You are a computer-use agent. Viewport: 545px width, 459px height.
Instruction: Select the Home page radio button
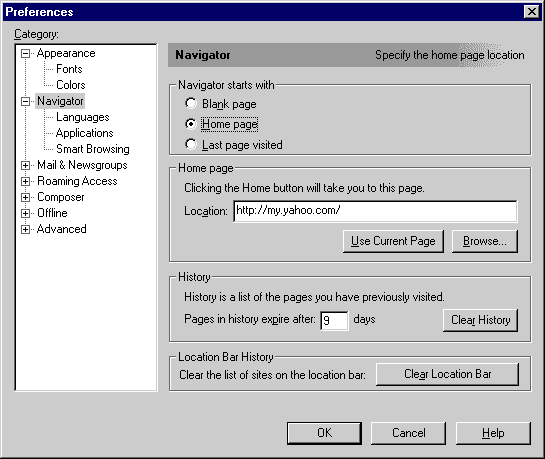coord(191,124)
